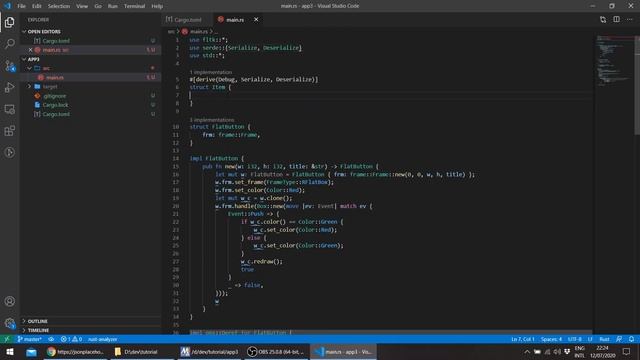Open the Explorer view in activity bar
The height and width of the screenshot is (360, 640).
tap(9, 22)
